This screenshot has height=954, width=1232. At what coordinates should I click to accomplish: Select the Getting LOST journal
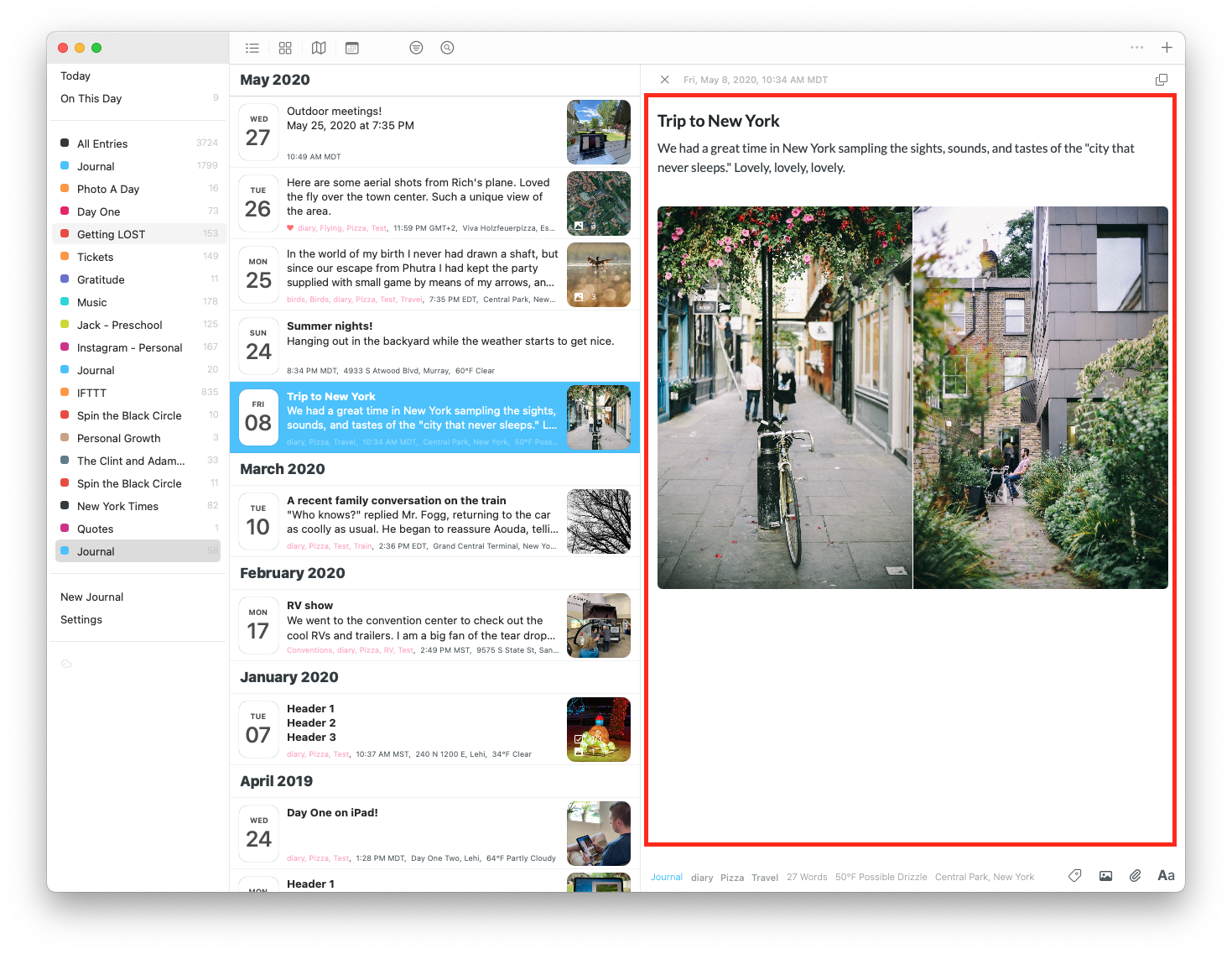click(x=111, y=234)
